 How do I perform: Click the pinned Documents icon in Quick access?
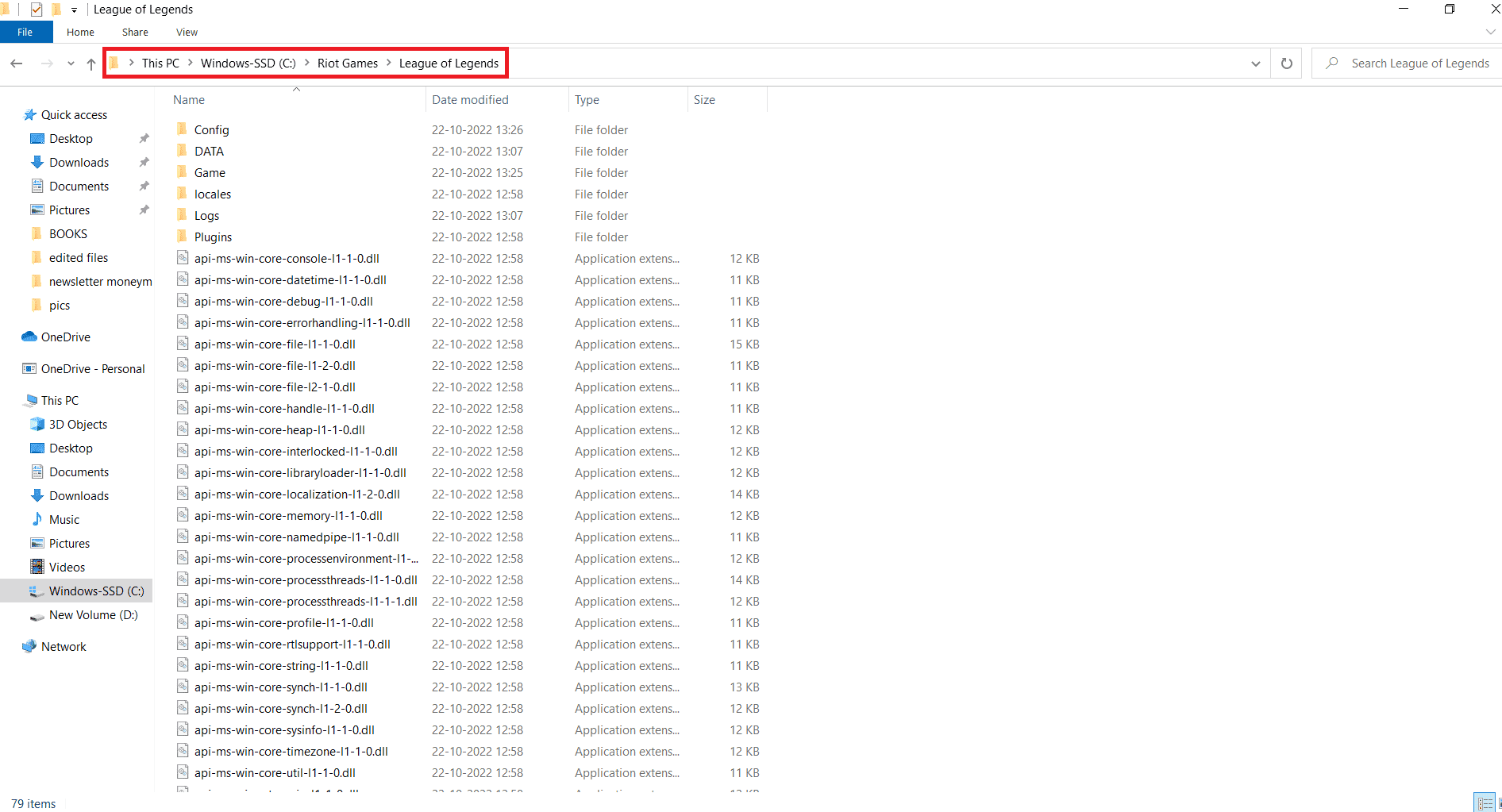click(37, 186)
